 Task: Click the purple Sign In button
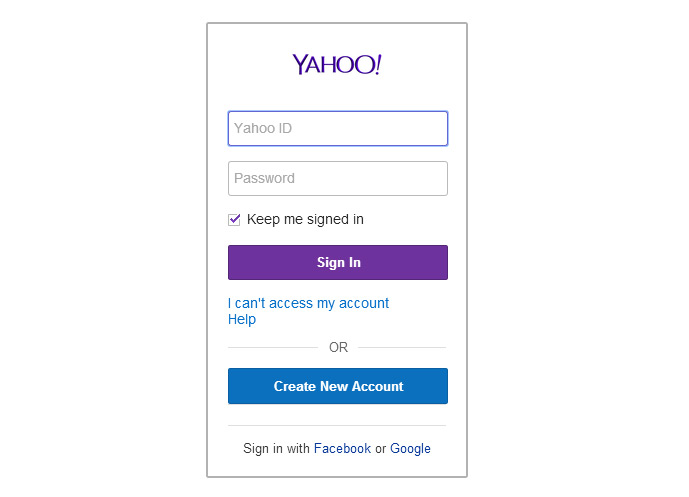[x=337, y=262]
